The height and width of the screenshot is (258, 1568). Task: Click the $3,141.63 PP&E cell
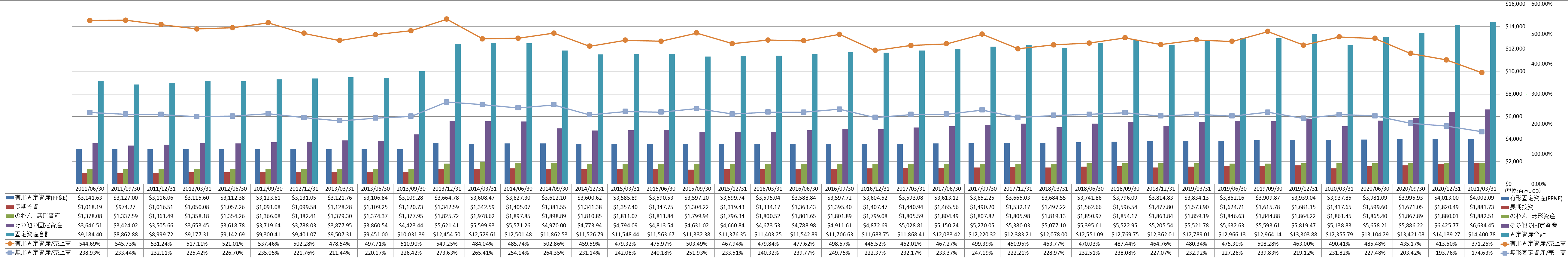tap(90, 198)
